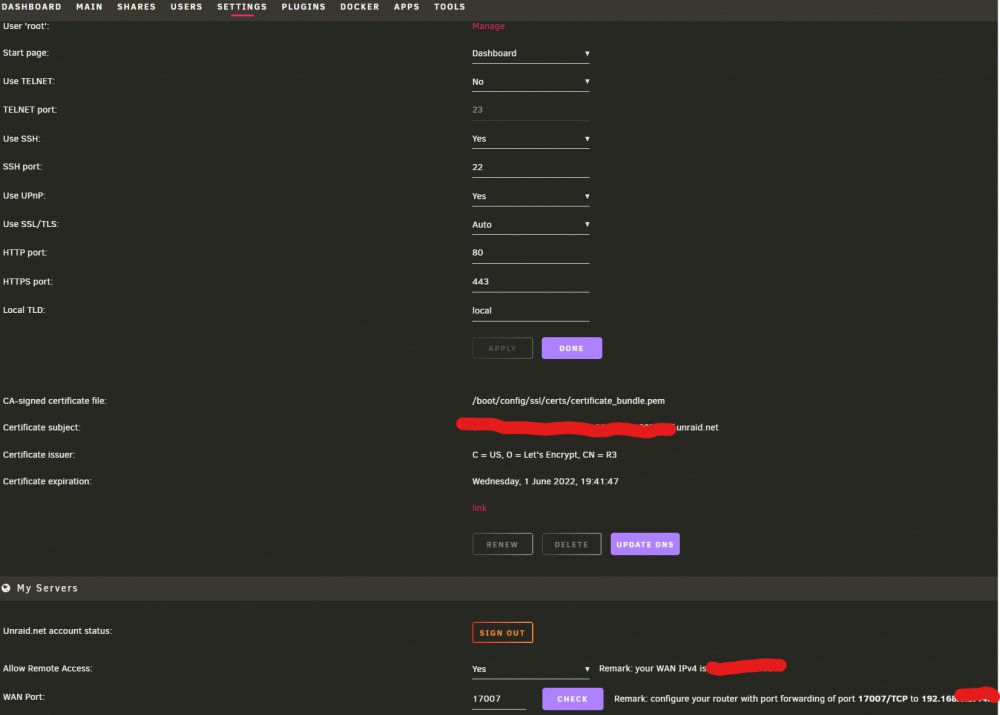Click the Sign Out button
The image size is (1000, 715).
503,633
